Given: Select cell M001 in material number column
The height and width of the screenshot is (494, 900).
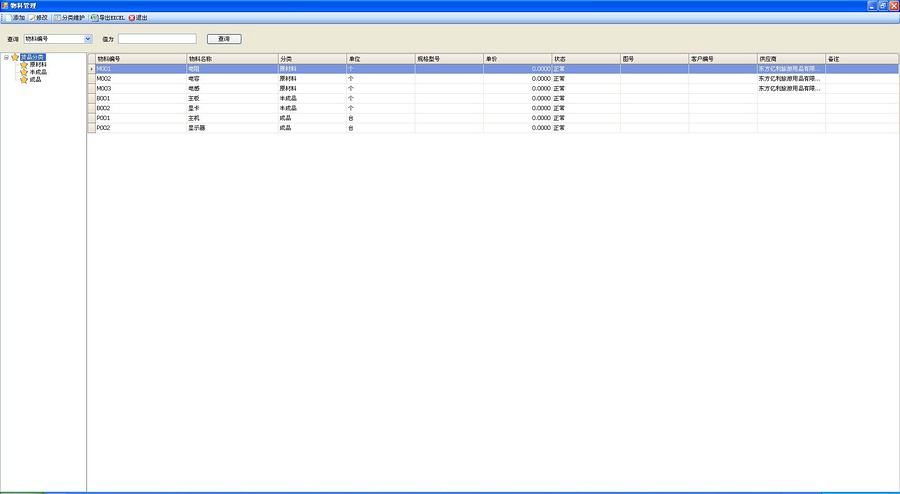Looking at the screenshot, I should [141, 69].
